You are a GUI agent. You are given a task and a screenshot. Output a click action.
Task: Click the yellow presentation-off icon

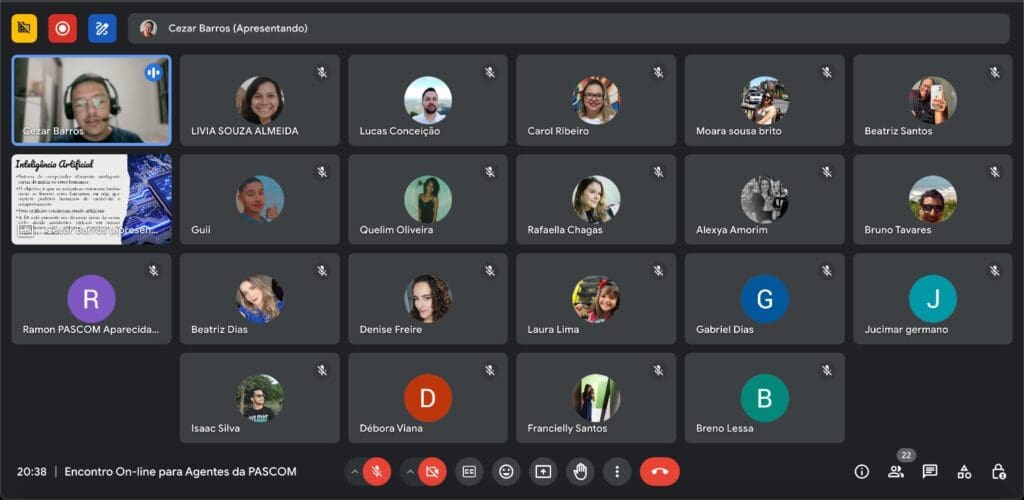[24, 28]
